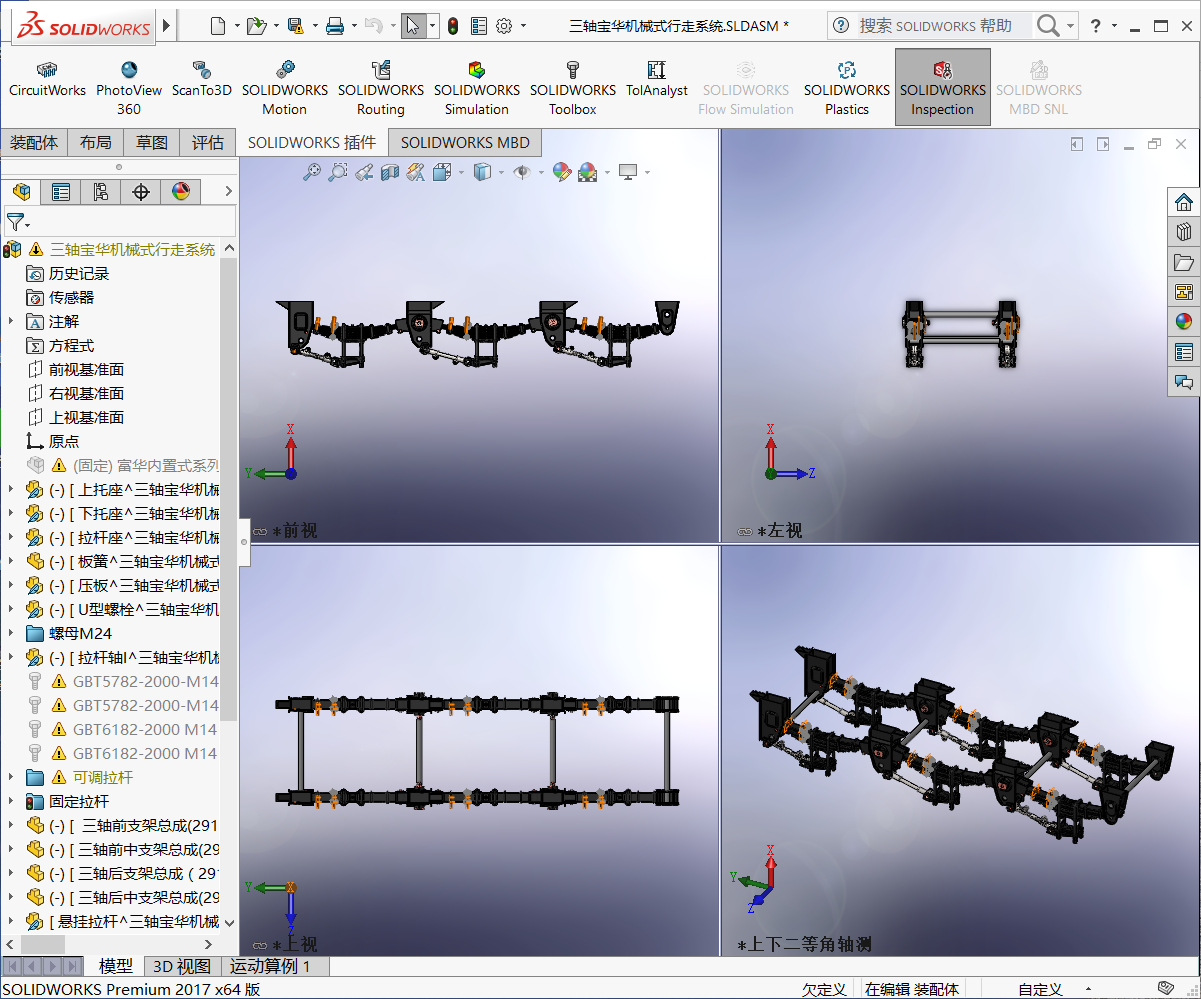Open the DimXpertManager tab
This screenshot has width=1201, height=999.
pyautogui.click(x=141, y=192)
